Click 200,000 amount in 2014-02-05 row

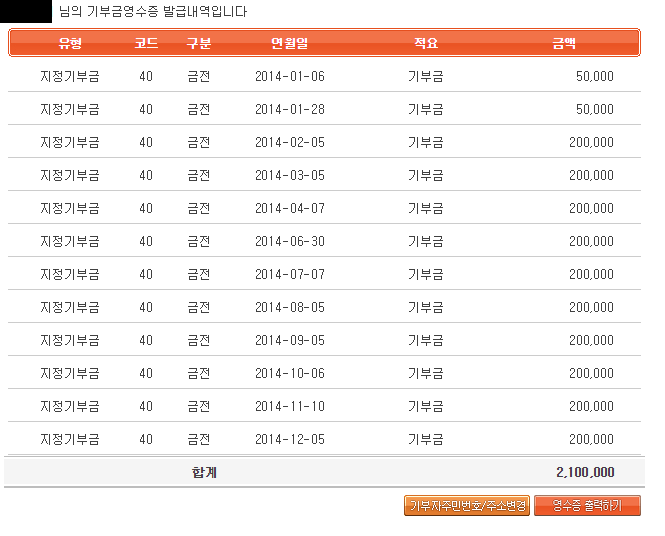tap(591, 142)
